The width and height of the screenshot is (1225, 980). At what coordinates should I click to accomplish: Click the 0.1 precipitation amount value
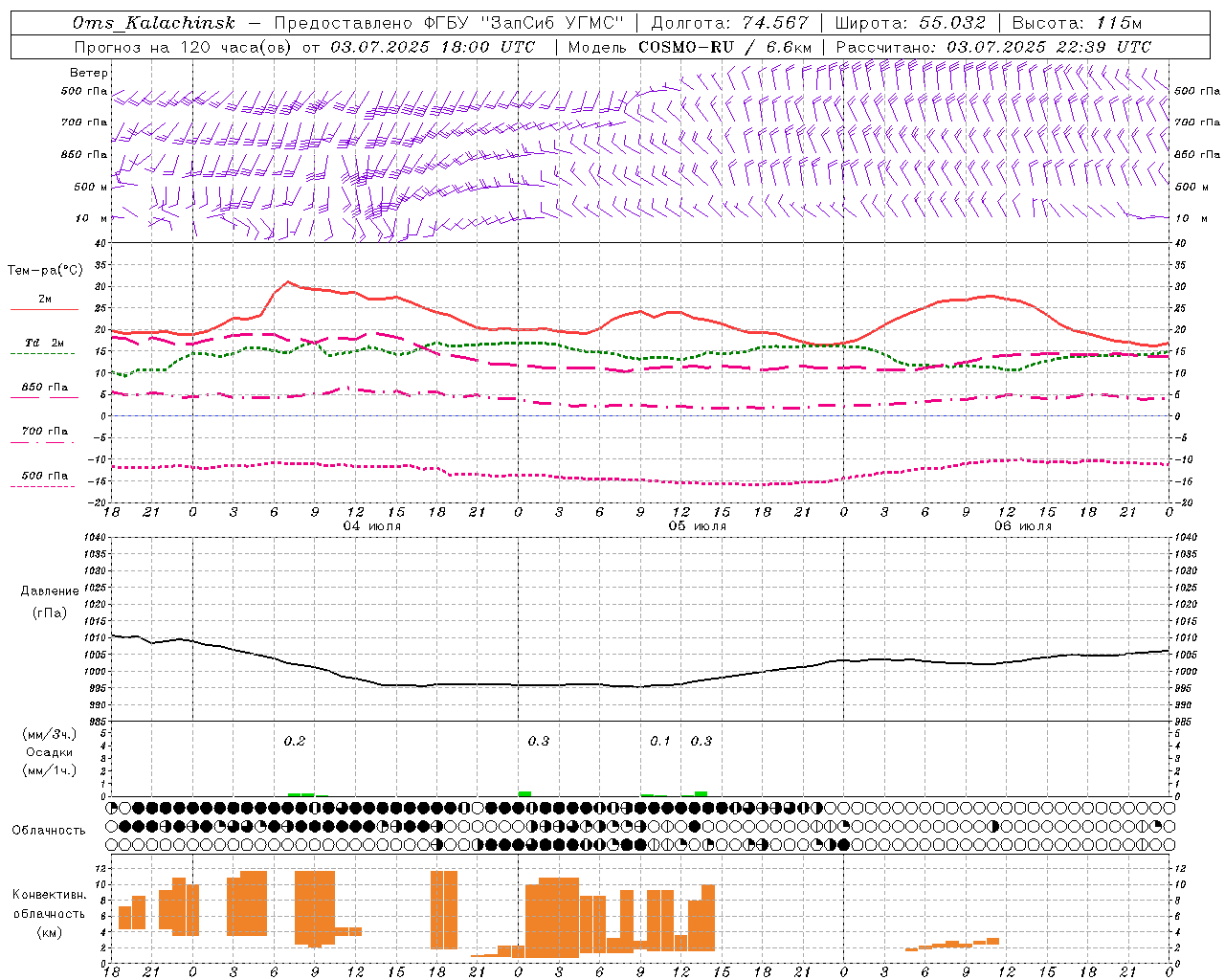(660, 741)
